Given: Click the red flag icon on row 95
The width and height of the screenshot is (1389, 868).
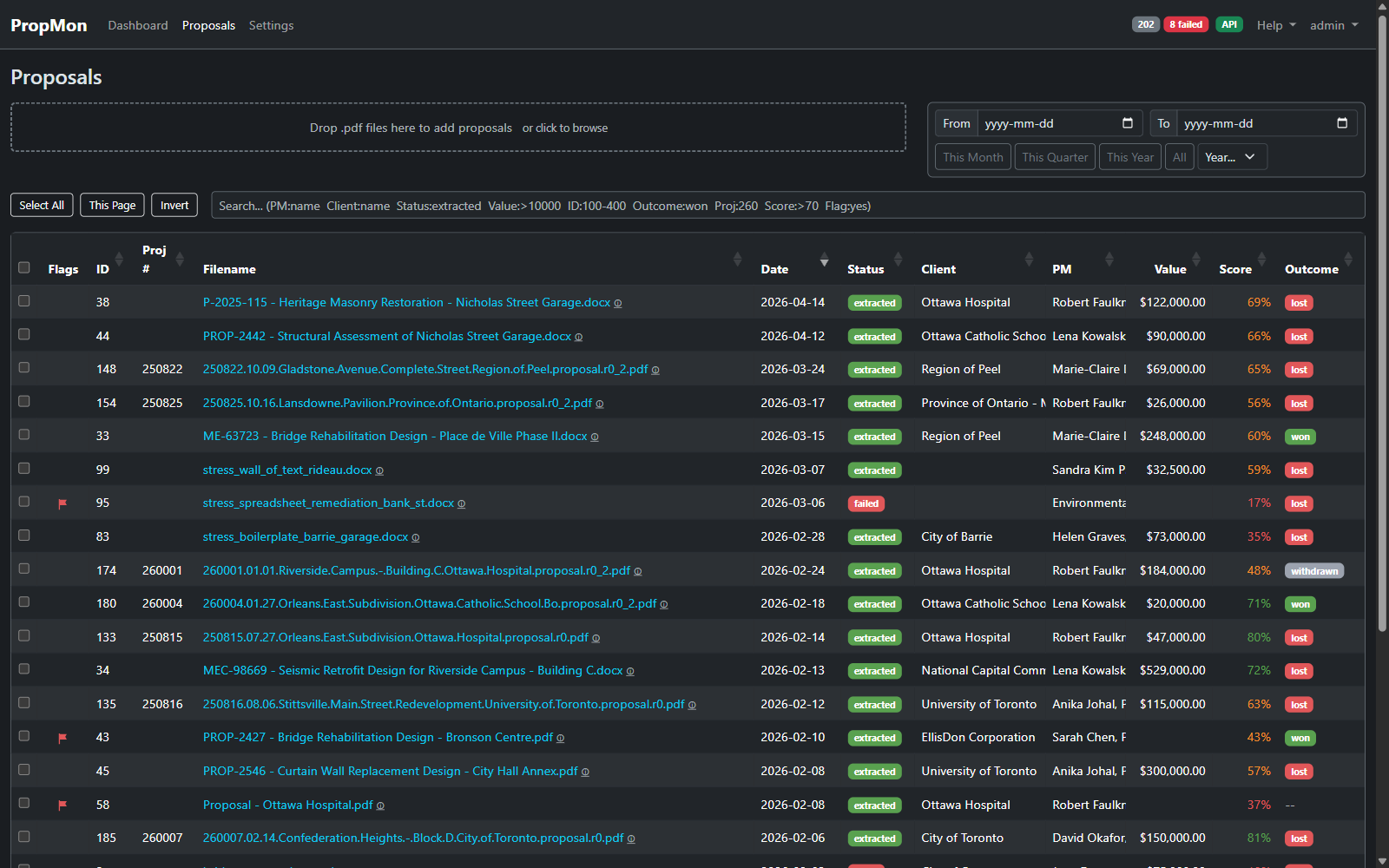Looking at the screenshot, I should 63,503.
